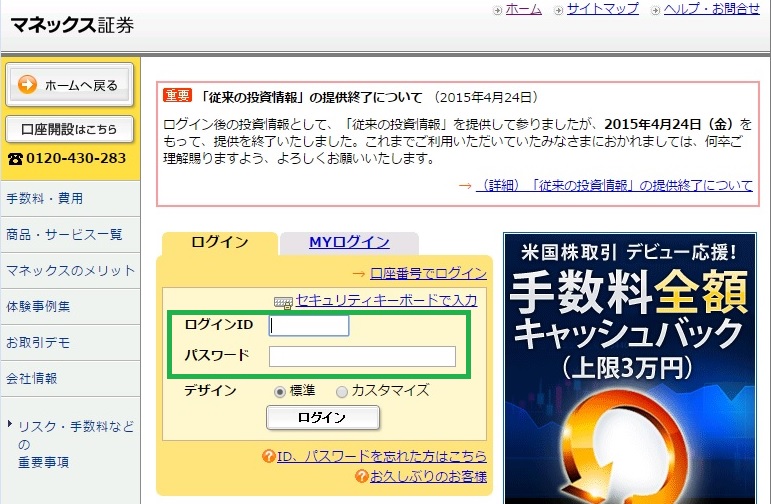771x504 pixels.
Task: Switch to the ログイン tab
Action: click(220, 243)
